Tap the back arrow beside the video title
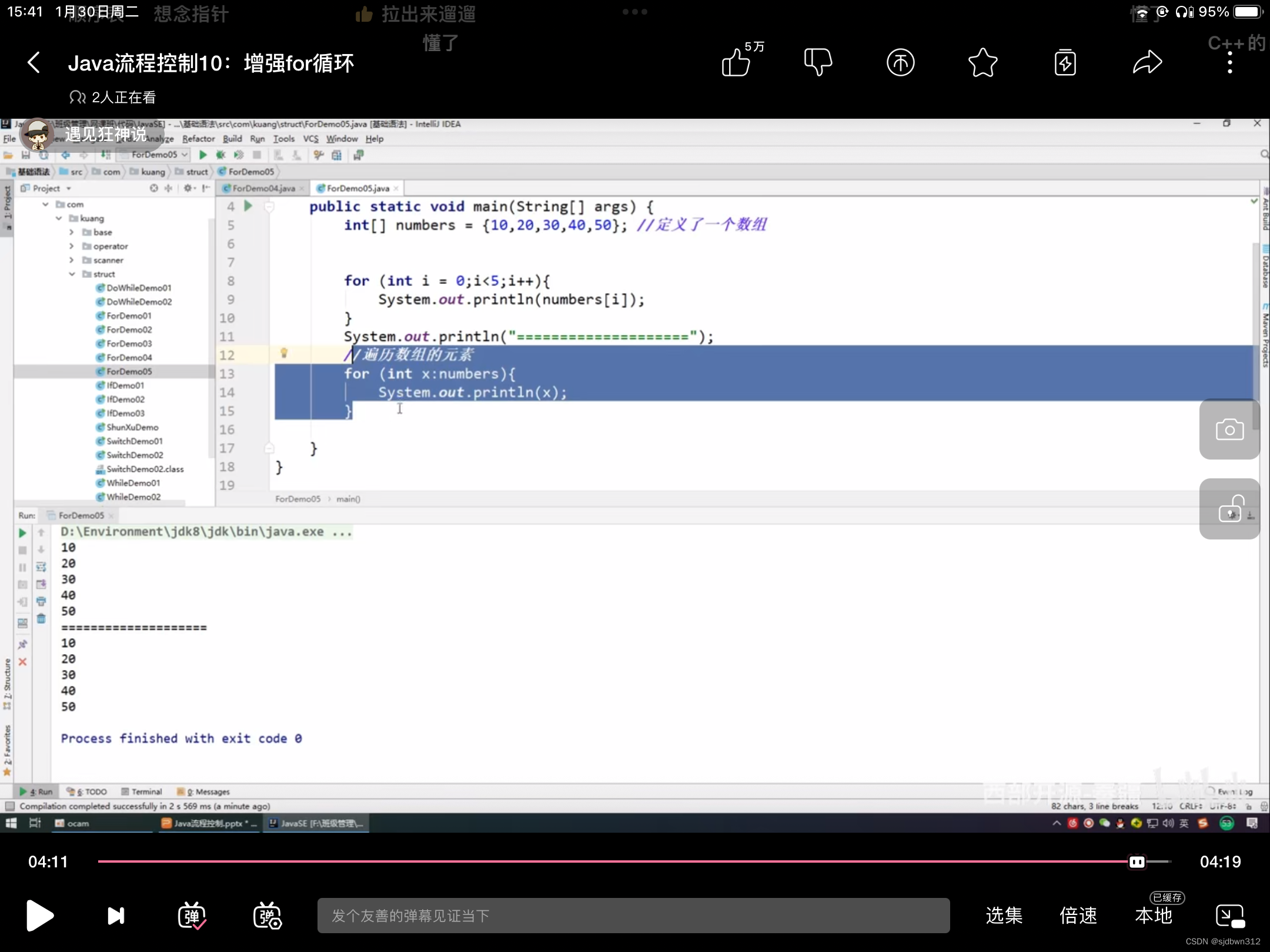This screenshot has width=1270, height=952. 34,62
